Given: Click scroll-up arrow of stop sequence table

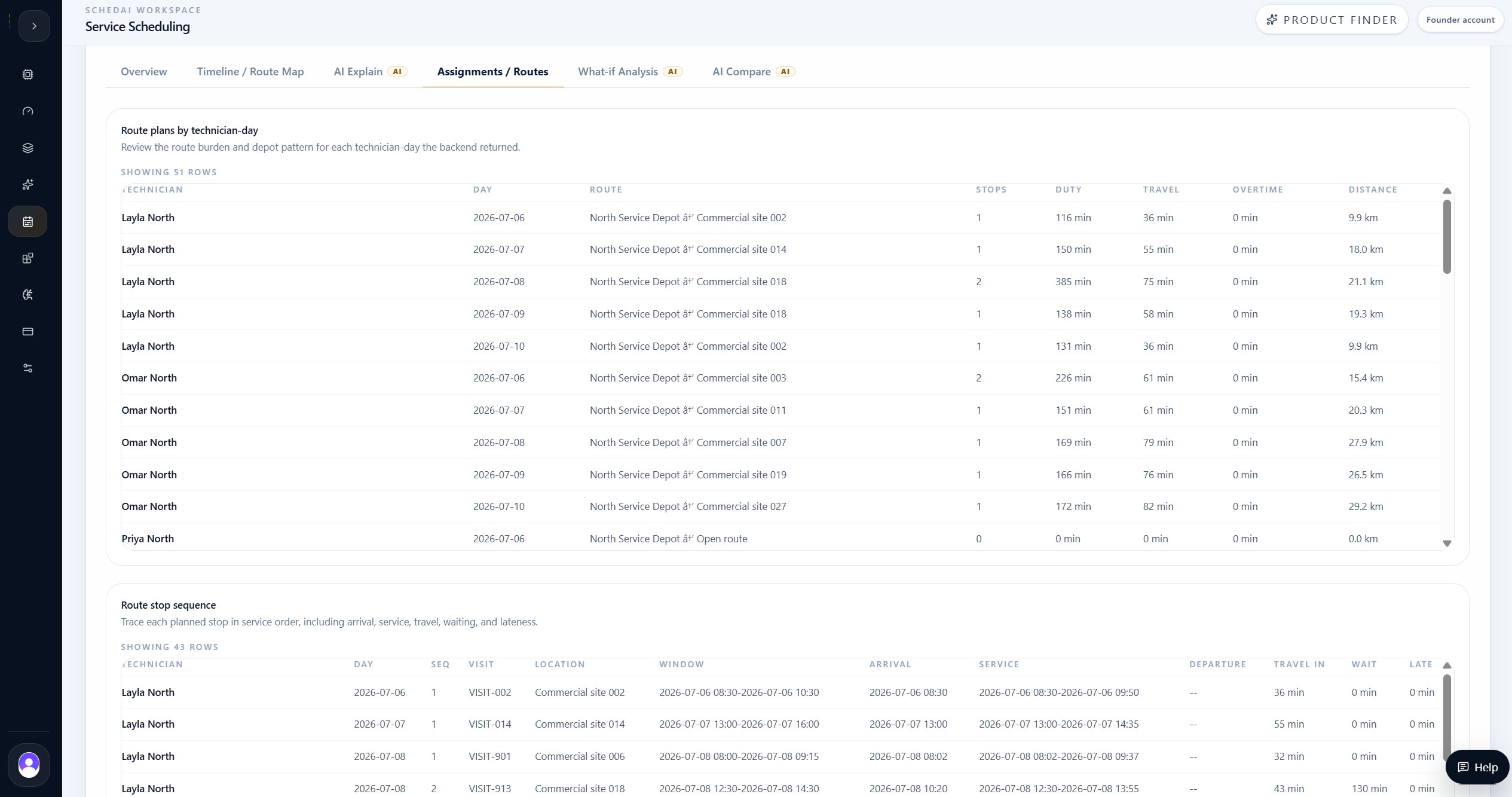Looking at the screenshot, I should coord(1447,665).
